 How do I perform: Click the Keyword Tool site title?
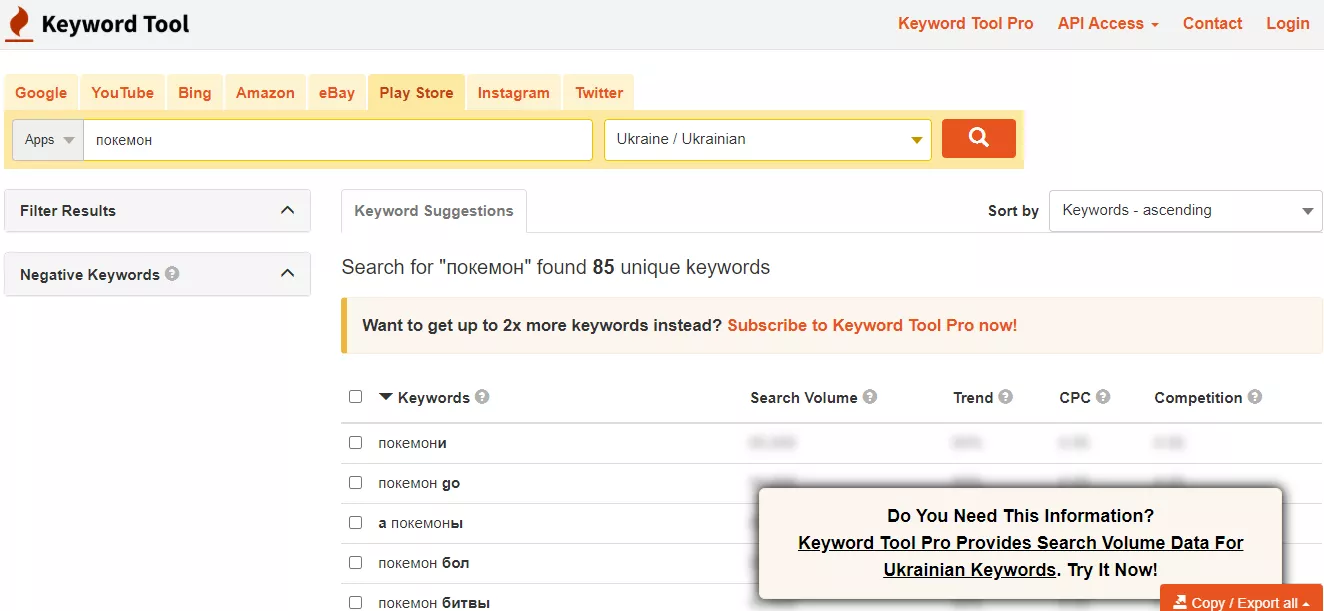pos(115,24)
